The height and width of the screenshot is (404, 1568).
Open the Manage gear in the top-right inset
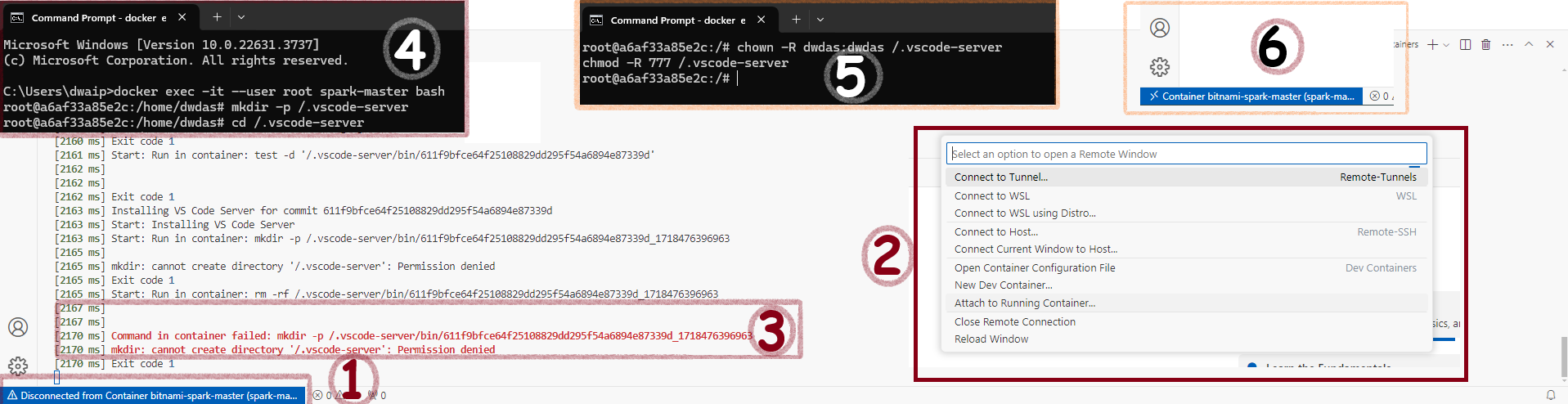coord(1160,66)
